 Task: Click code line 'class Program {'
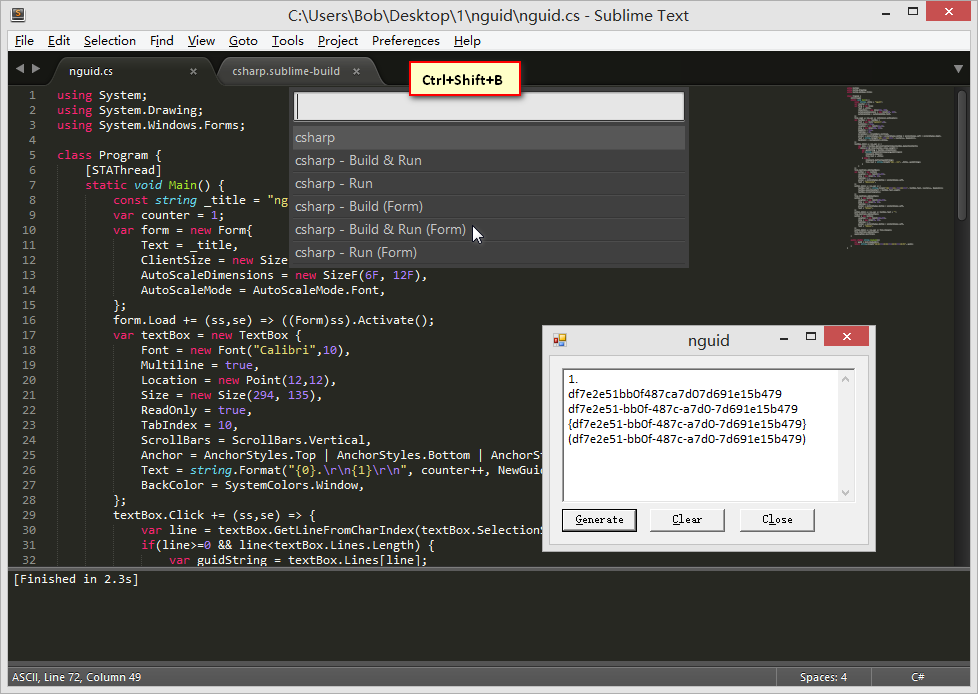pos(109,155)
